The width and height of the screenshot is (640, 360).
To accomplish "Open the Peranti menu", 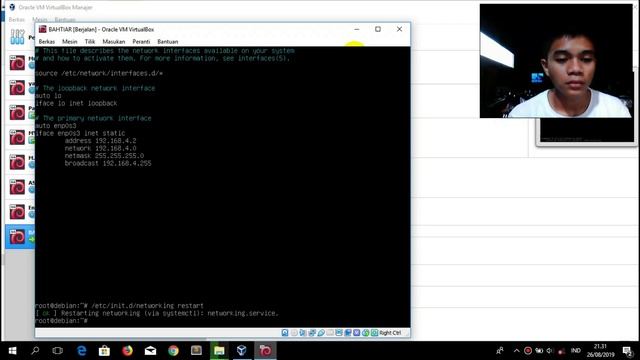I will (x=141, y=42).
